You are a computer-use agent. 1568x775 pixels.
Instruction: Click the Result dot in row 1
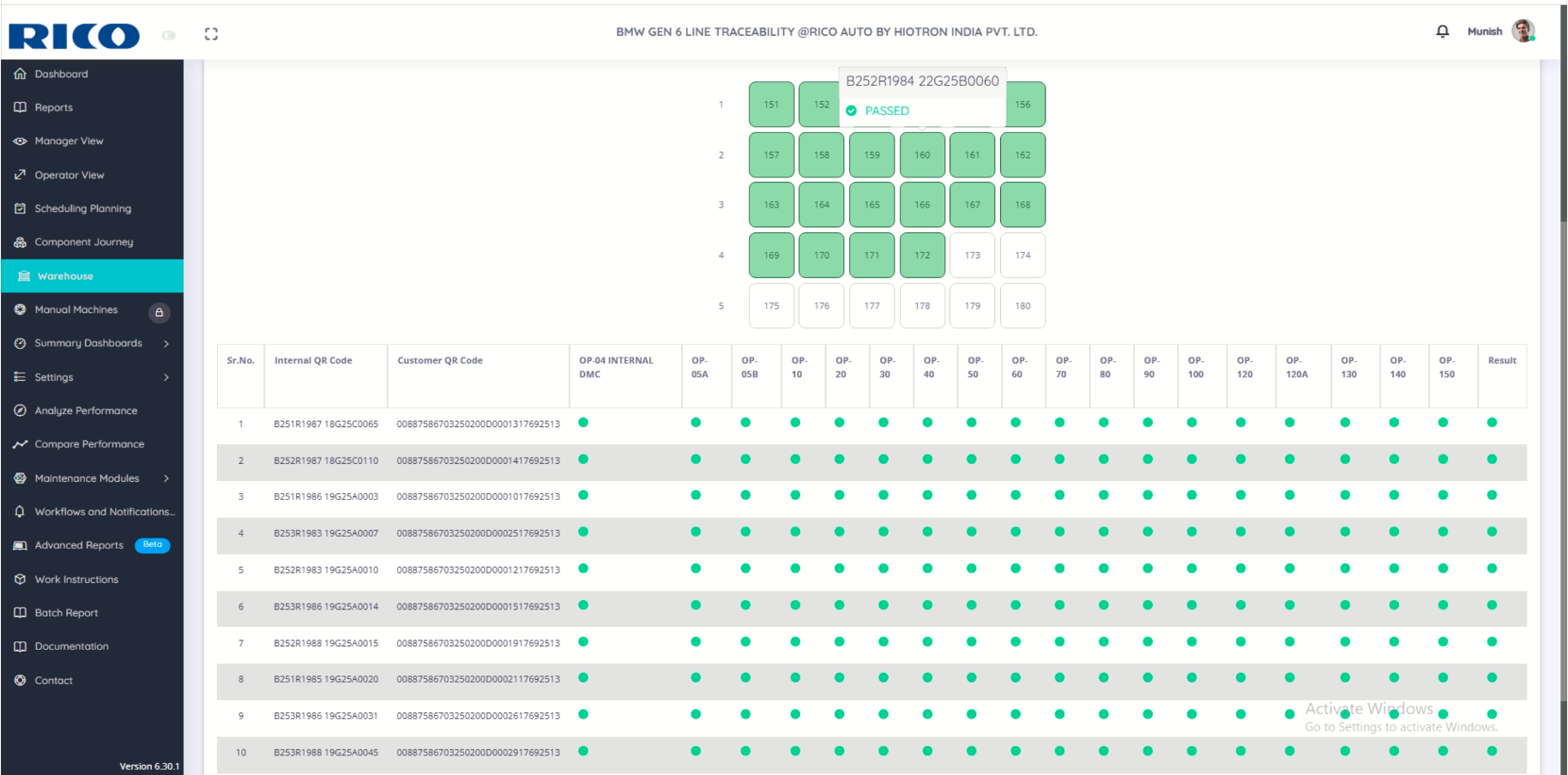(x=1492, y=423)
